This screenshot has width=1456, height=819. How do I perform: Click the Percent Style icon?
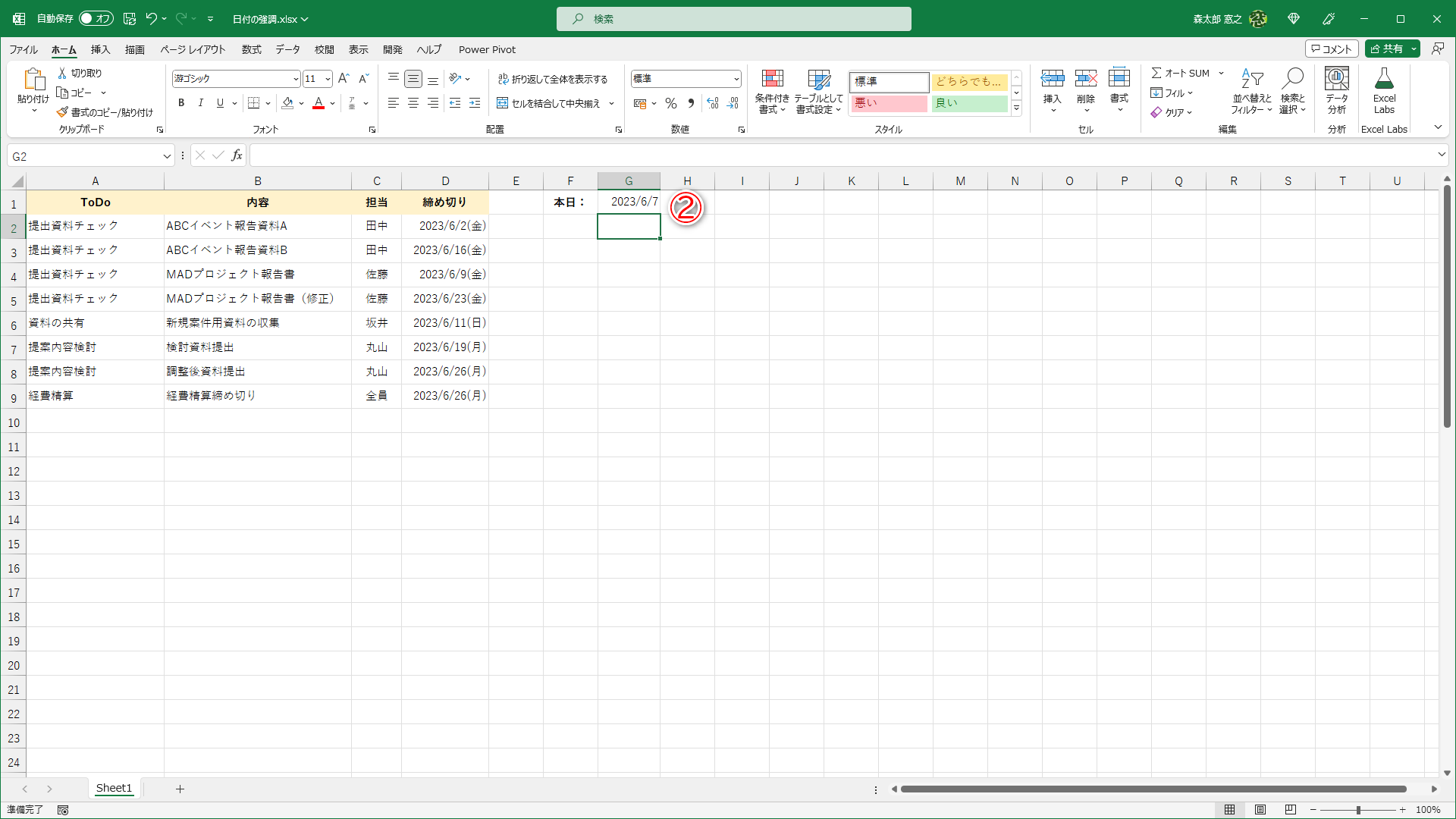[670, 103]
